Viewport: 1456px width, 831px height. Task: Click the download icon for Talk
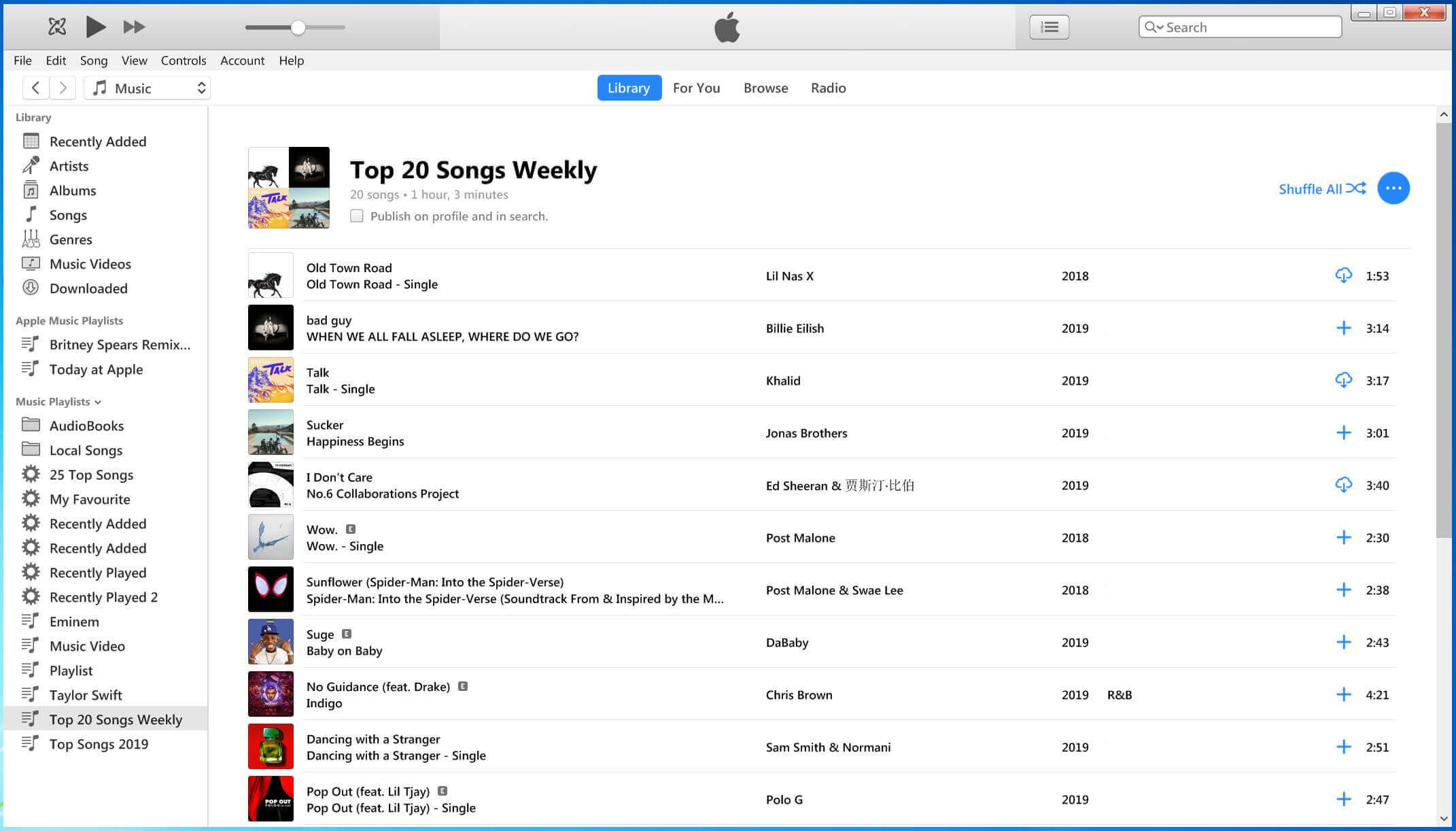pos(1344,380)
